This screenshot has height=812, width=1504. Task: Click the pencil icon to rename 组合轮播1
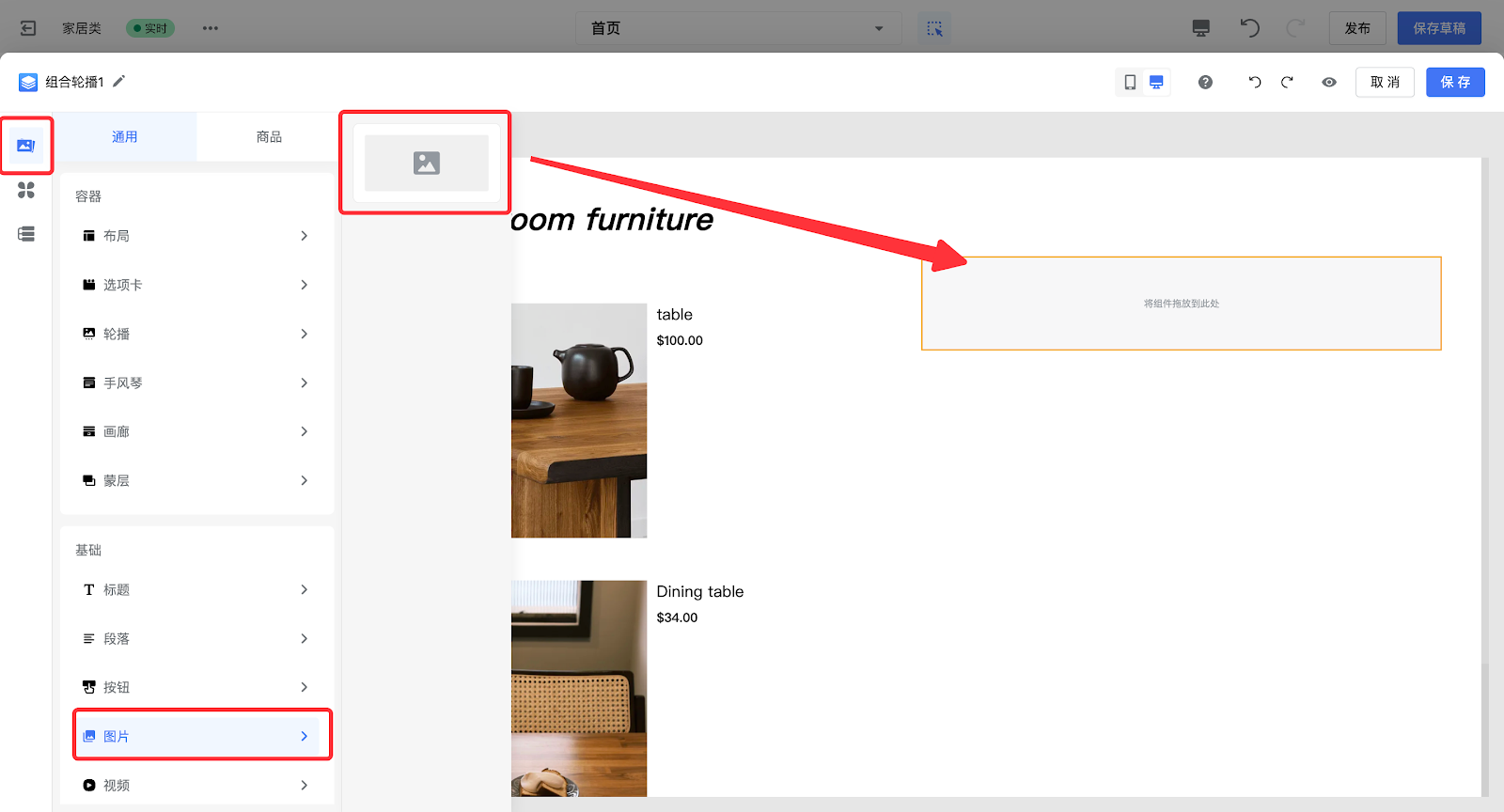click(x=119, y=82)
